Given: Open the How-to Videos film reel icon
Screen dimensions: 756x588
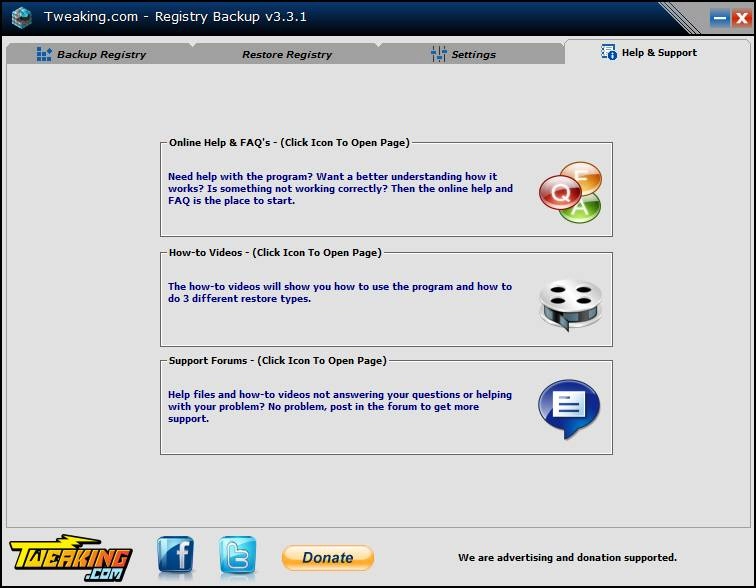Looking at the screenshot, I should pos(570,304).
